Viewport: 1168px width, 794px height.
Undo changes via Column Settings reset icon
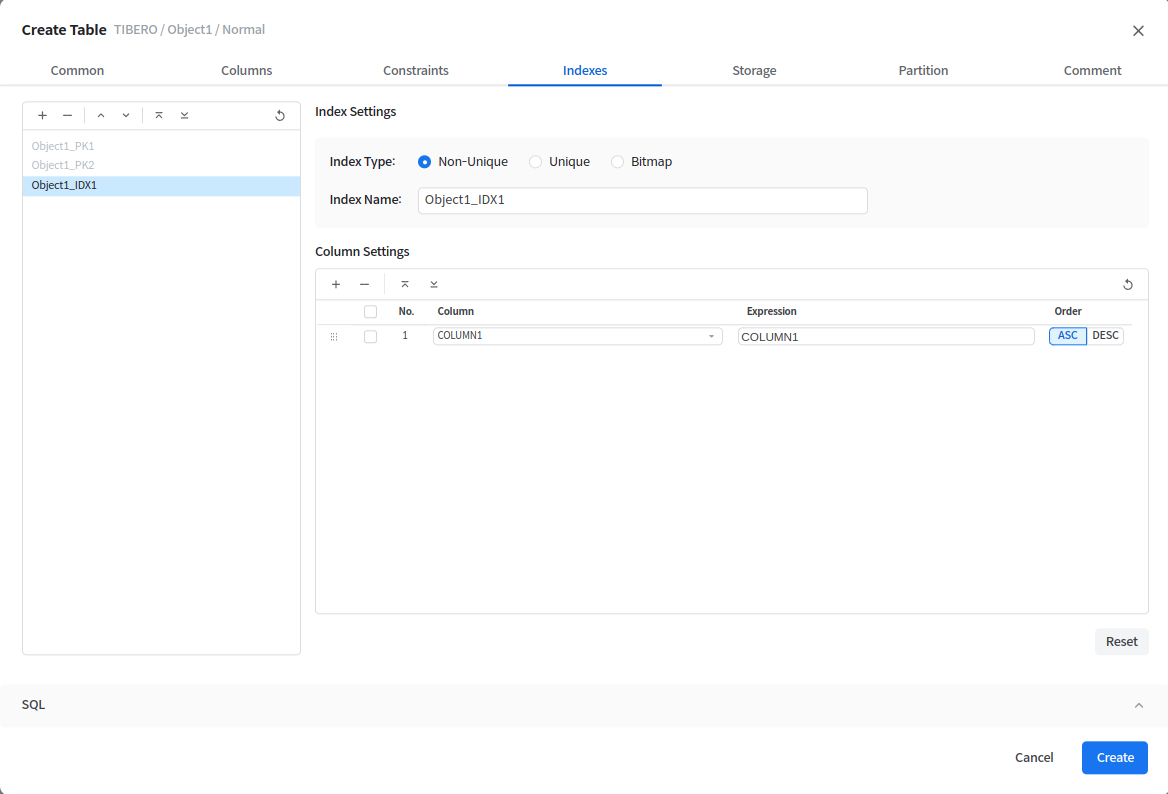point(1128,285)
